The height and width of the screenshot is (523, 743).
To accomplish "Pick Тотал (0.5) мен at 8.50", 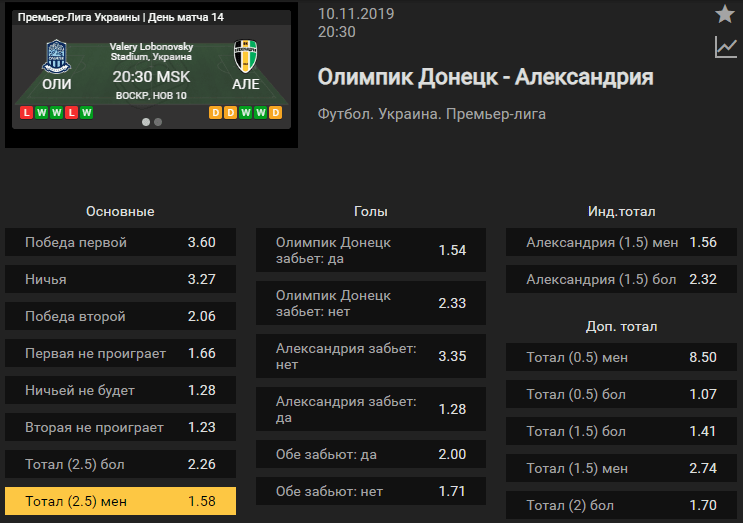I will [x=621, y=357].
